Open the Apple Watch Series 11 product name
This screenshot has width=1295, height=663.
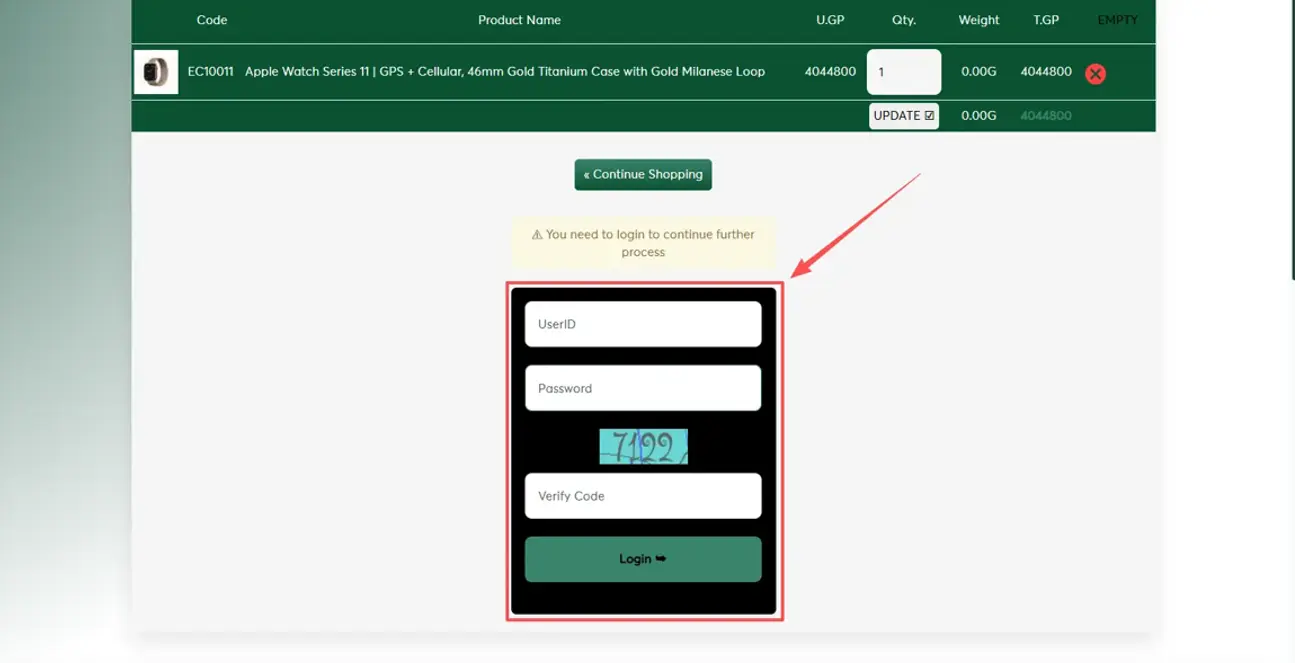pyautogui.click(x=505, y=72)
